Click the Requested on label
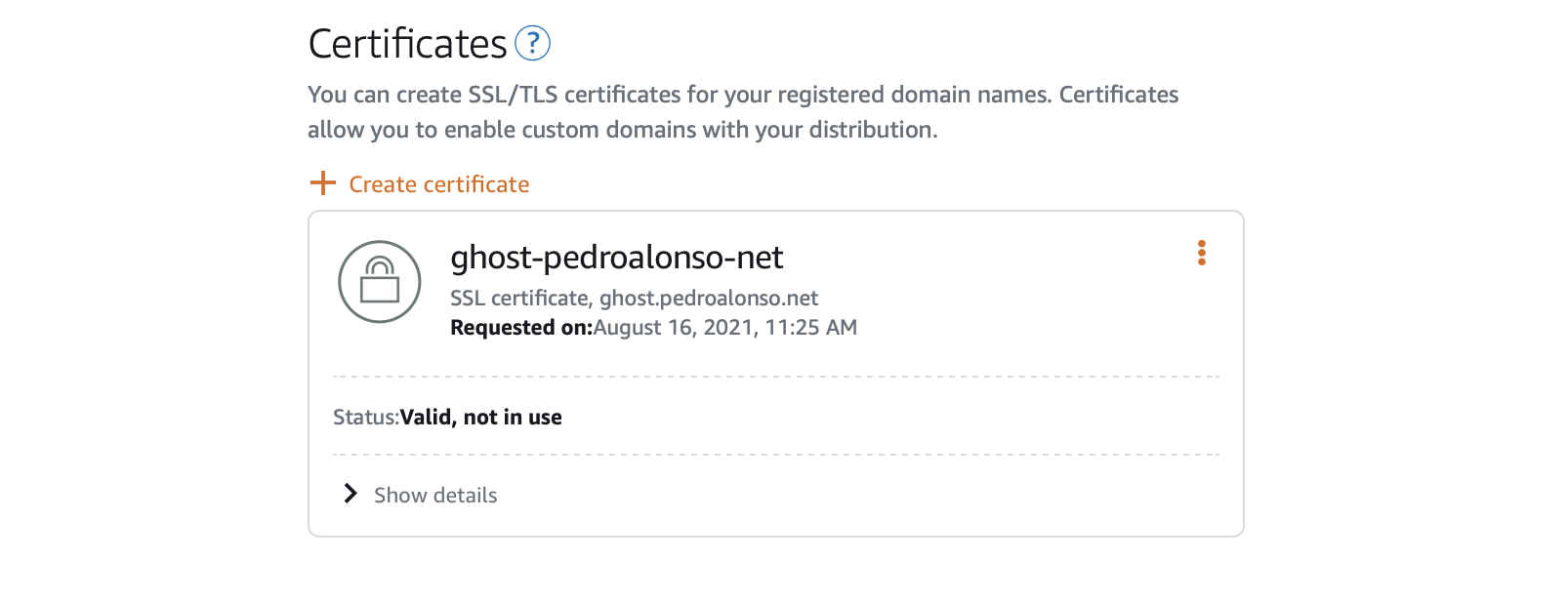Viewport: 1568px width, 601px height. (520, 328)
